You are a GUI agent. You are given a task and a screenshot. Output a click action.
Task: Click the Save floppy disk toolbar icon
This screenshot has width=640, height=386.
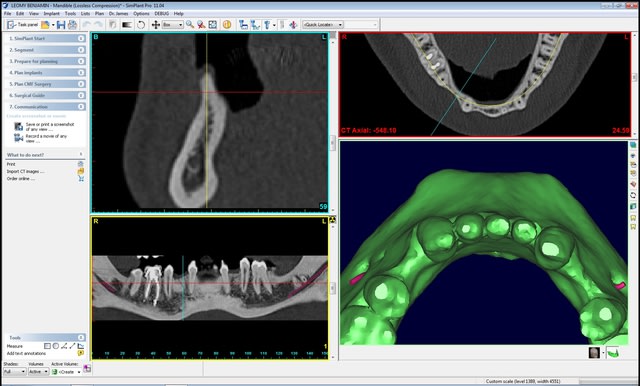[x=61, y=25]
